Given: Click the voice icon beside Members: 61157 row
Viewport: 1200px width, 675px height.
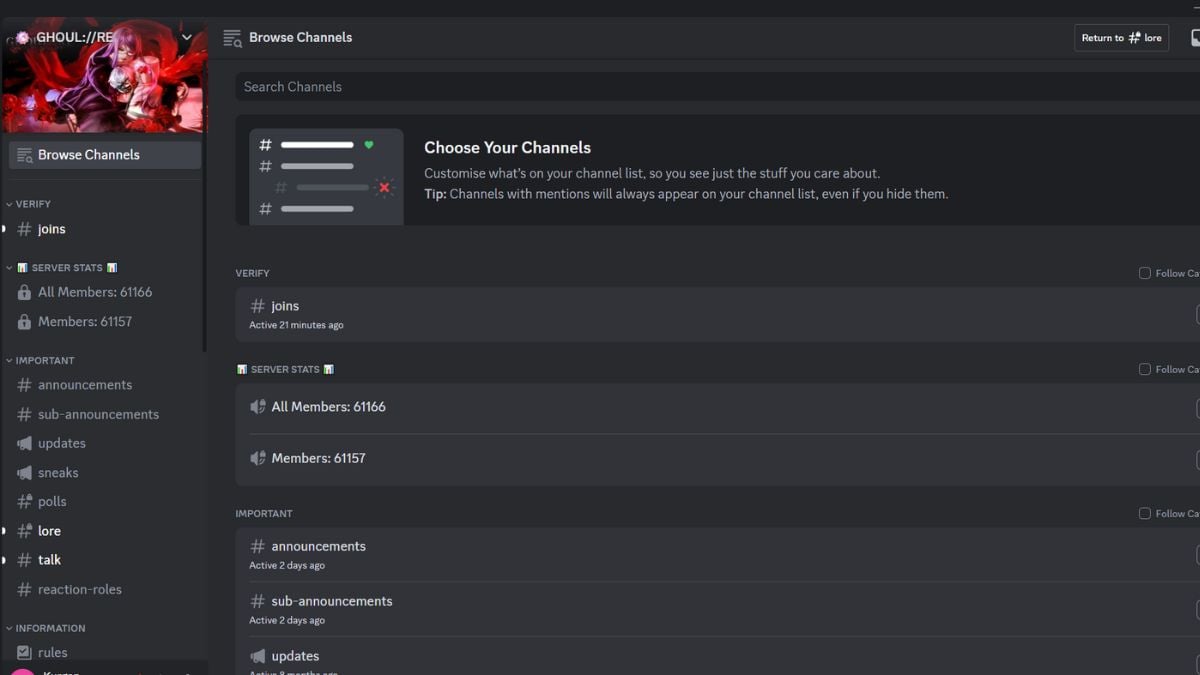Looking at the screenshot, I should tap(258, 458).
